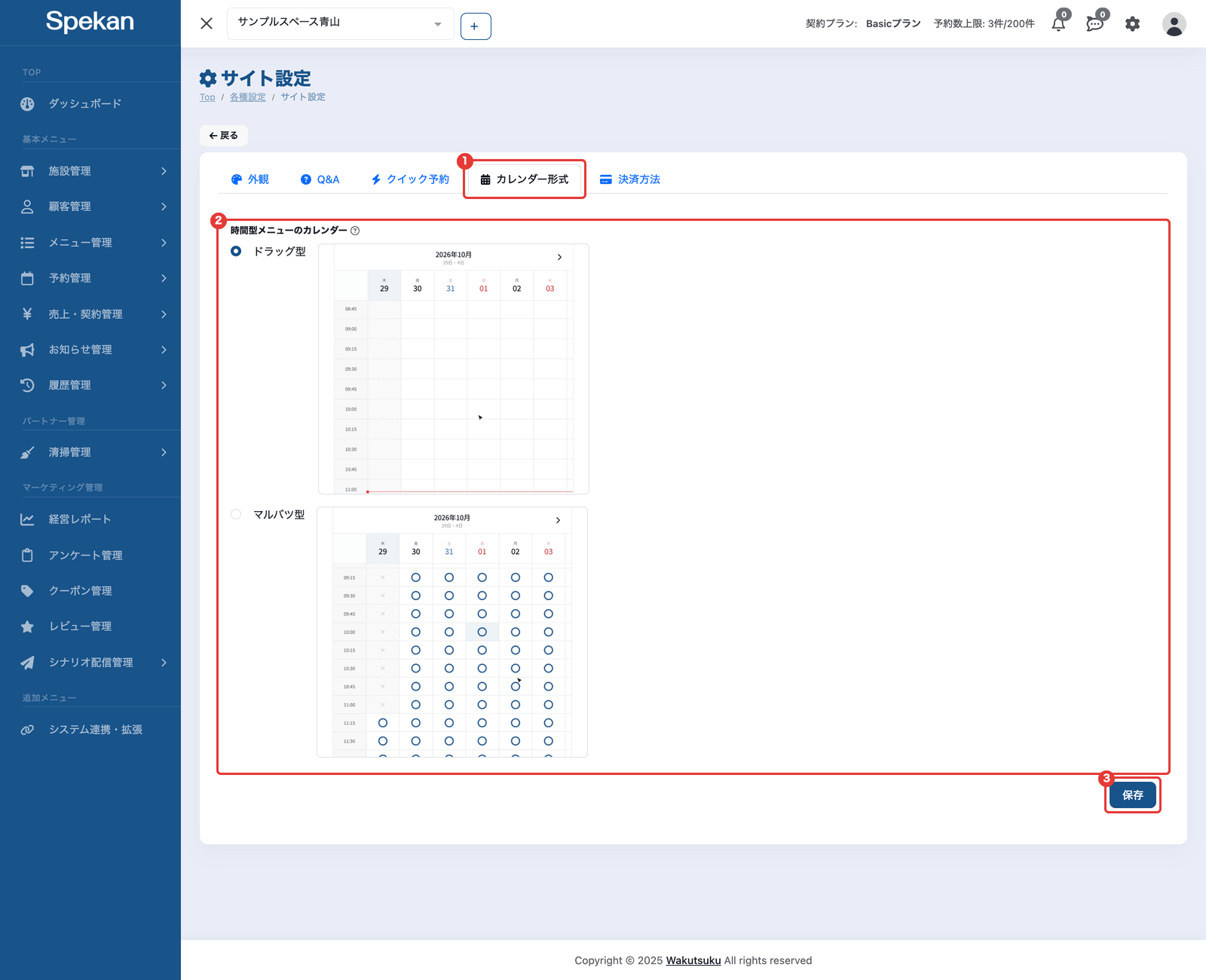Click next-week arrow in マルバツ型 preview
The width and height of the screenshot is (1206, 980).
(x=558, y=520)
